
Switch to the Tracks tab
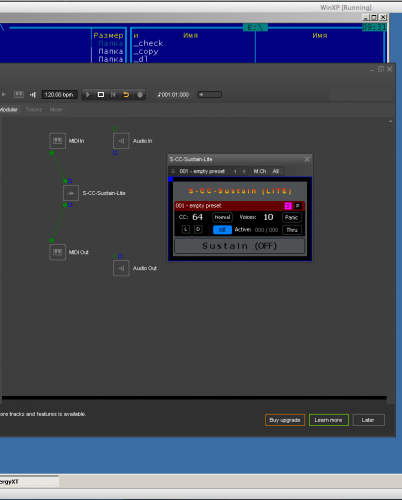point(34,110)
